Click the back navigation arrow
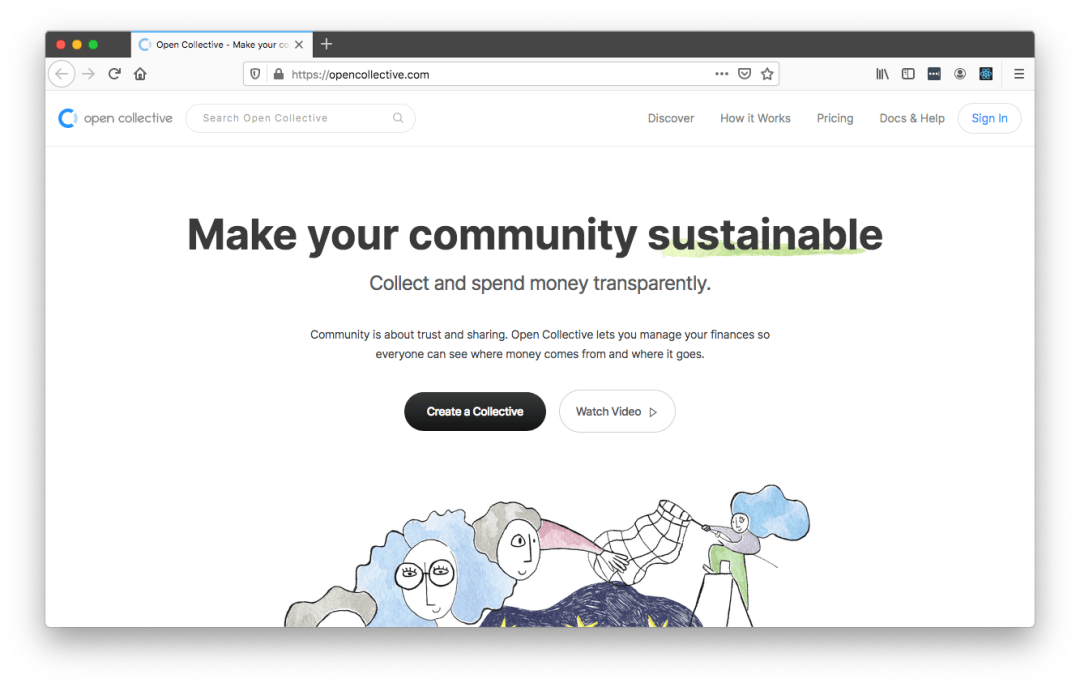This screenshot has width=1080, height=687. 61,74
